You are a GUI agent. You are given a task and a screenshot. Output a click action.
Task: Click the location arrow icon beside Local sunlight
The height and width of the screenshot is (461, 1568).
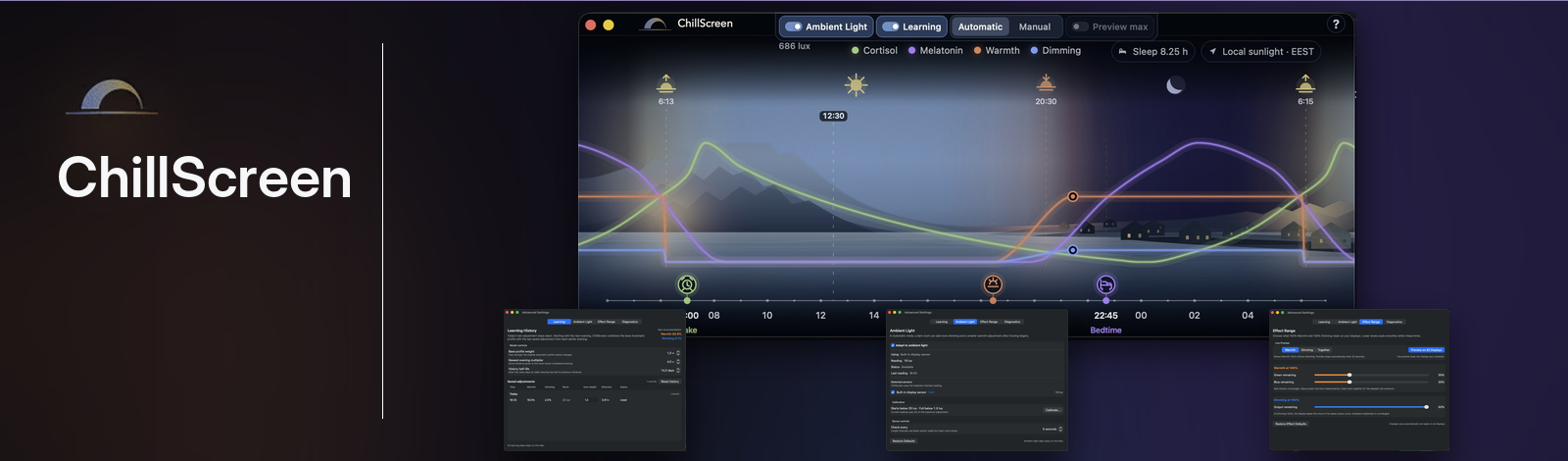[x=1212, y=51]
